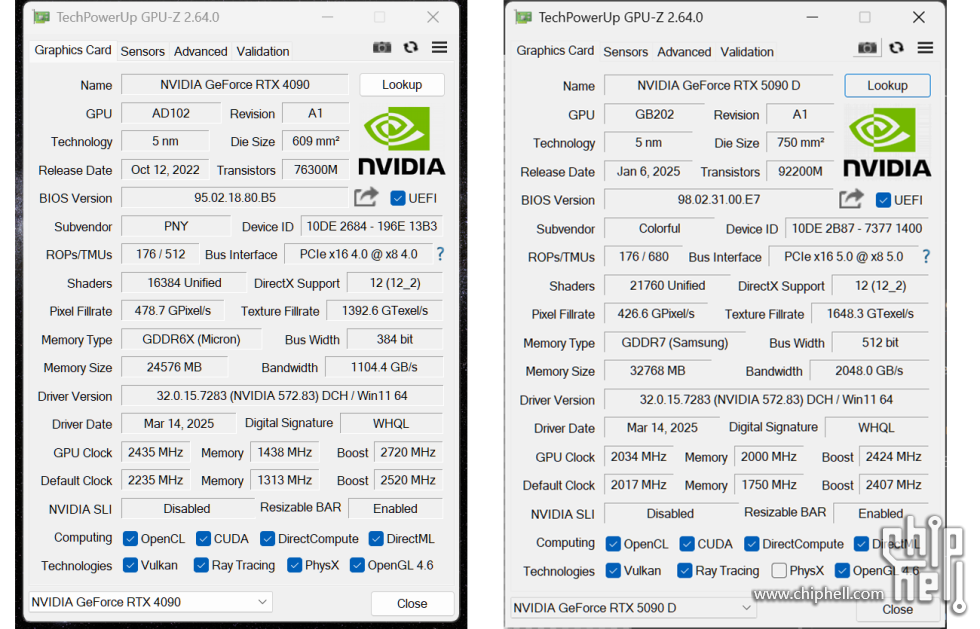Open hamburger menu in RTX 4090 window
Viewport: 980px width, 629px height.
(439, 48)
